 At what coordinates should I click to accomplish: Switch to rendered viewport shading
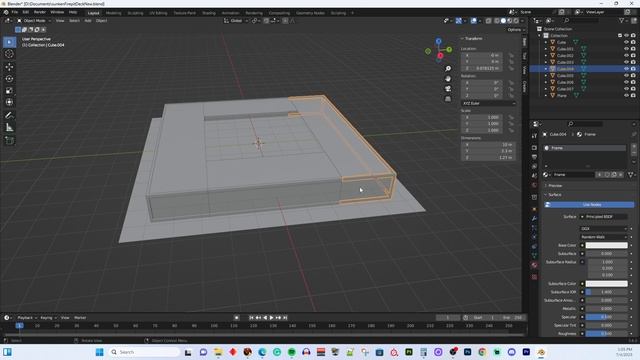tap(516, 21)
